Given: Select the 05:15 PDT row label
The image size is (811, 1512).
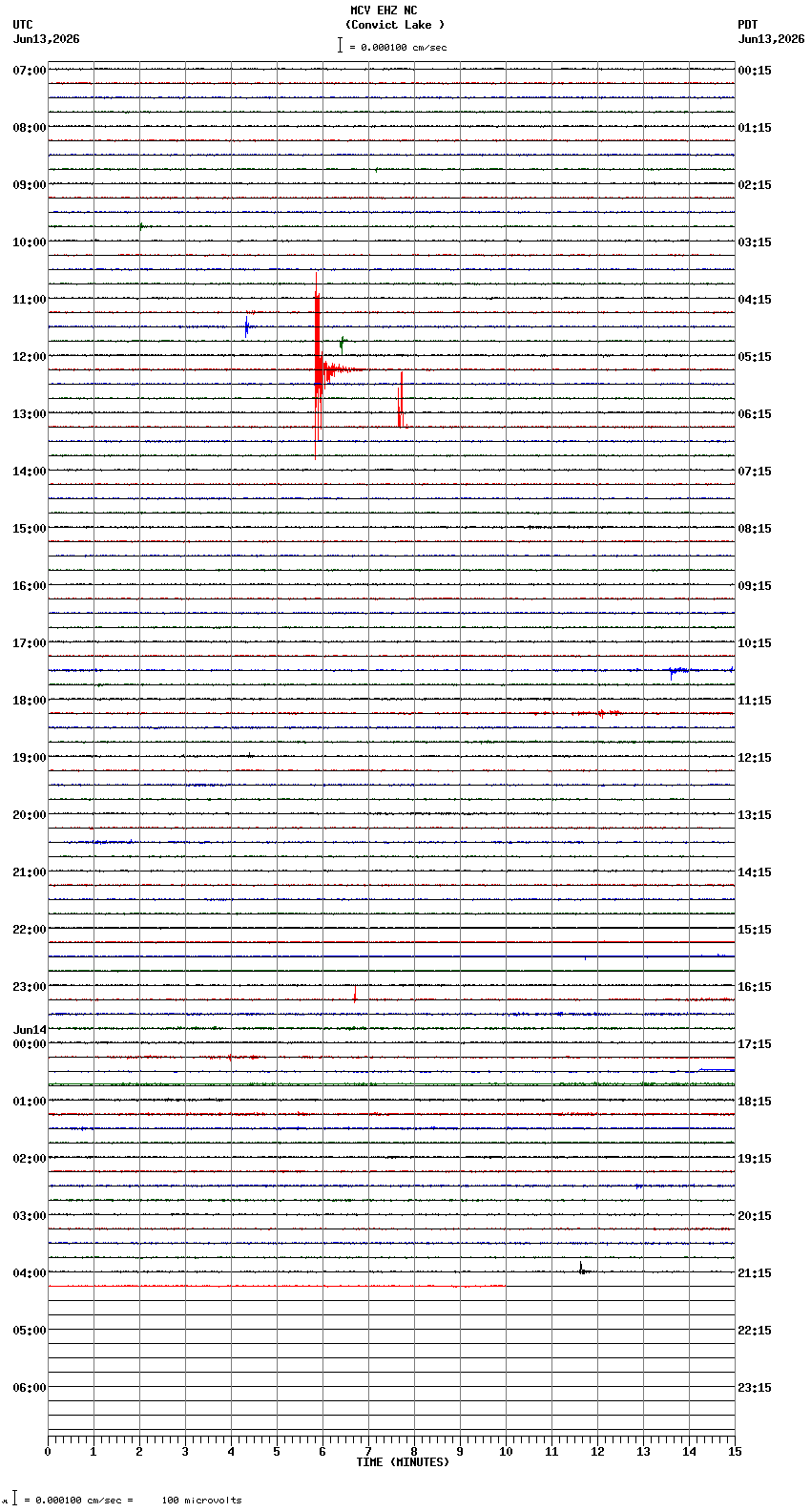Looking at the screenshot, I should point(755,357).
